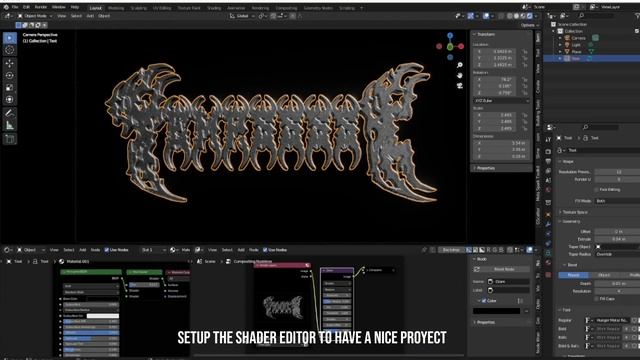The width and height of the screenshot is (640, 360).
Task: Adjust the Metallic slider in Principled BSDF
Action: click(91, 333)
